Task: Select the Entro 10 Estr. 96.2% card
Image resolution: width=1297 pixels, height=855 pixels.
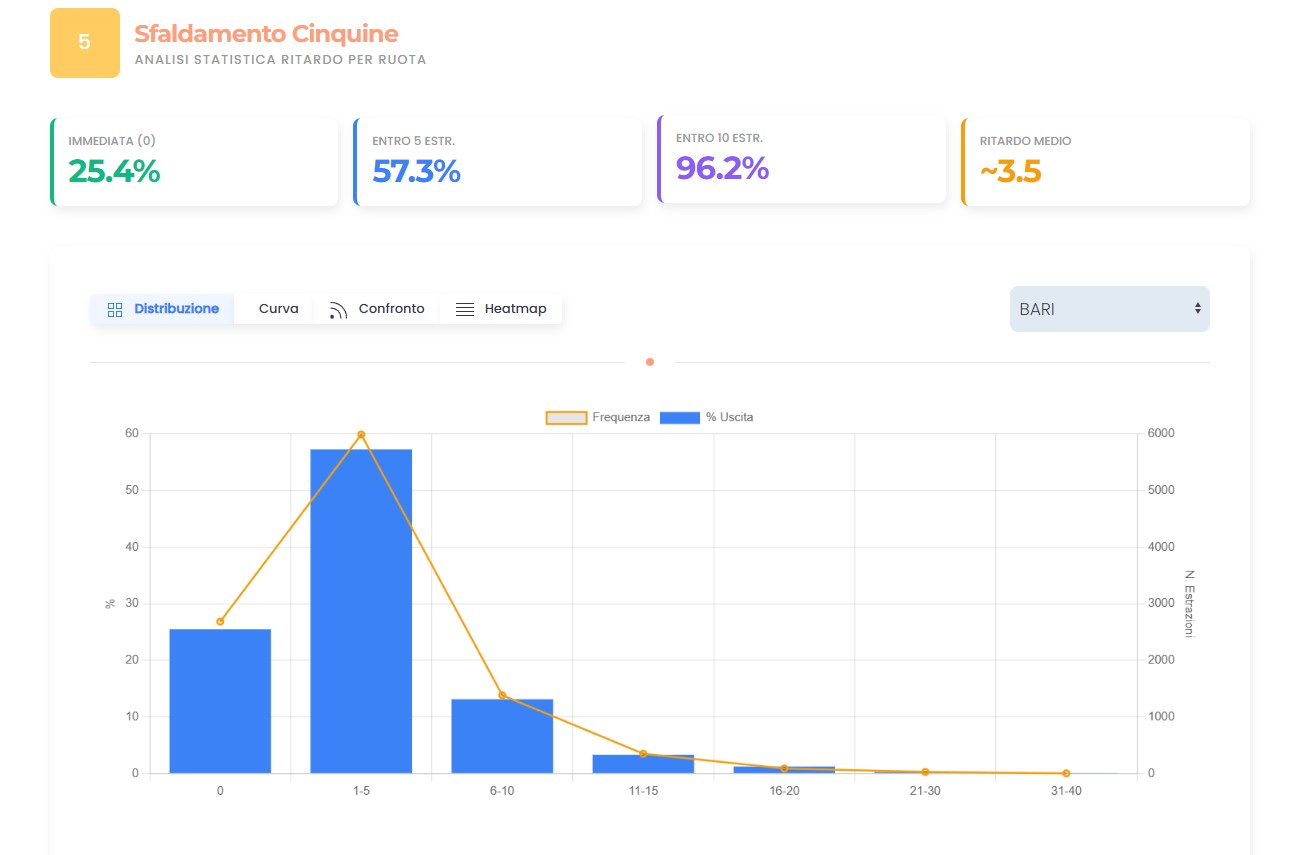Action: (802, 159)
